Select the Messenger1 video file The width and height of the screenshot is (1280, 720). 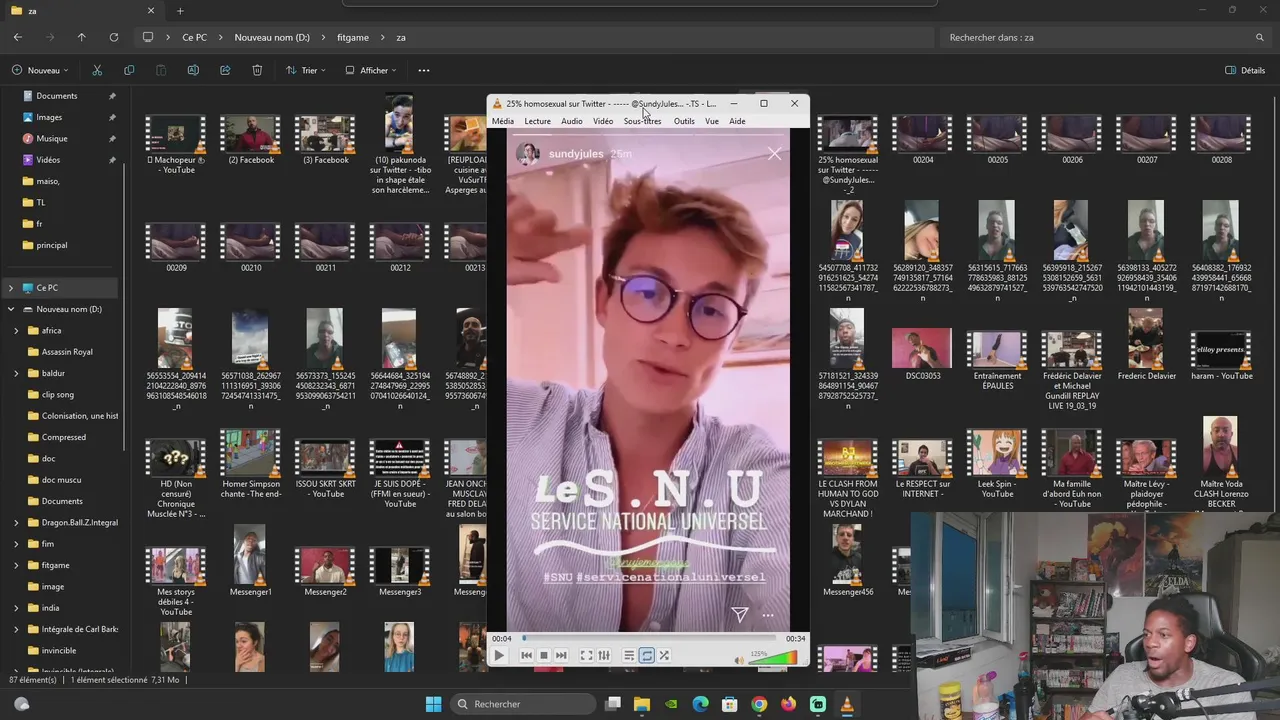(x=250, y=561)
